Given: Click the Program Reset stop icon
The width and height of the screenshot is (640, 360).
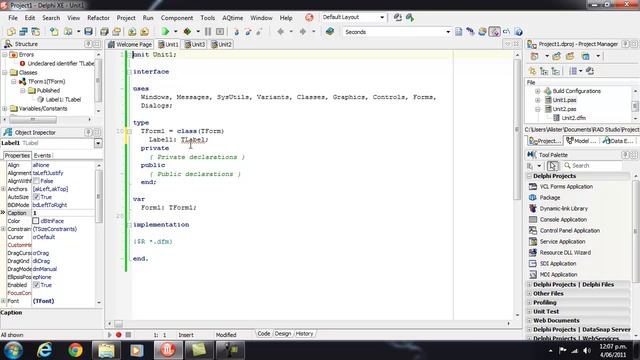Looking at the screenshot, I should [220, 31].
